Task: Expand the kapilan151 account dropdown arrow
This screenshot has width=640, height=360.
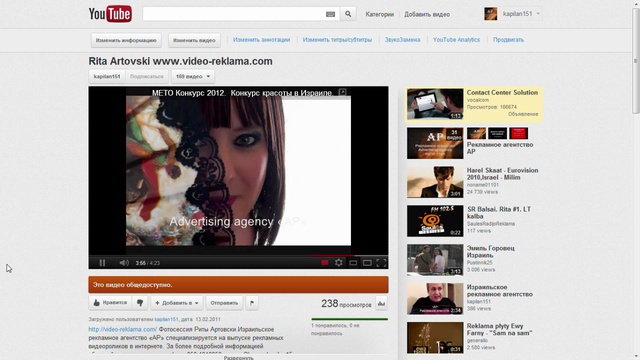Action: [x=538, y=14]
